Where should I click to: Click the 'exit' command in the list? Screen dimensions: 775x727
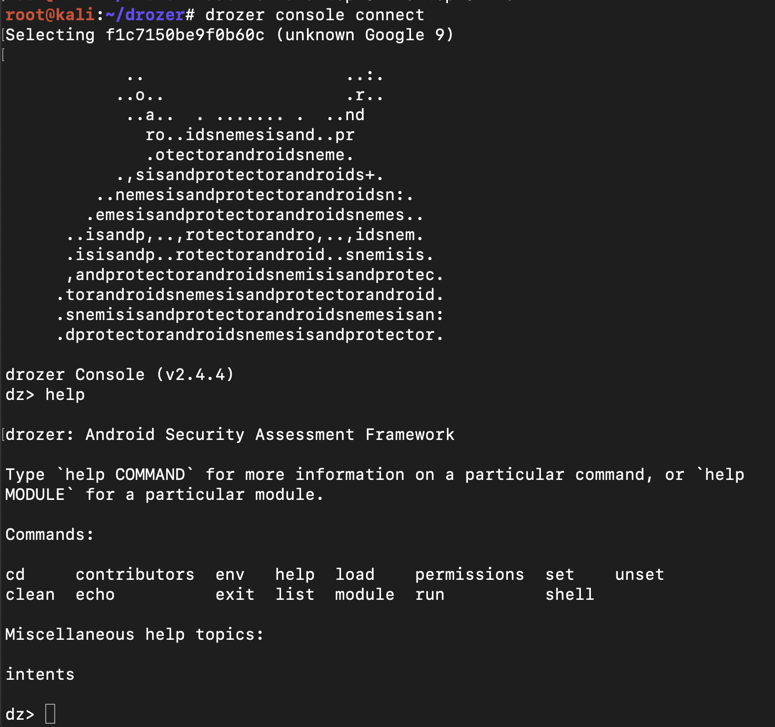(235, 594)
